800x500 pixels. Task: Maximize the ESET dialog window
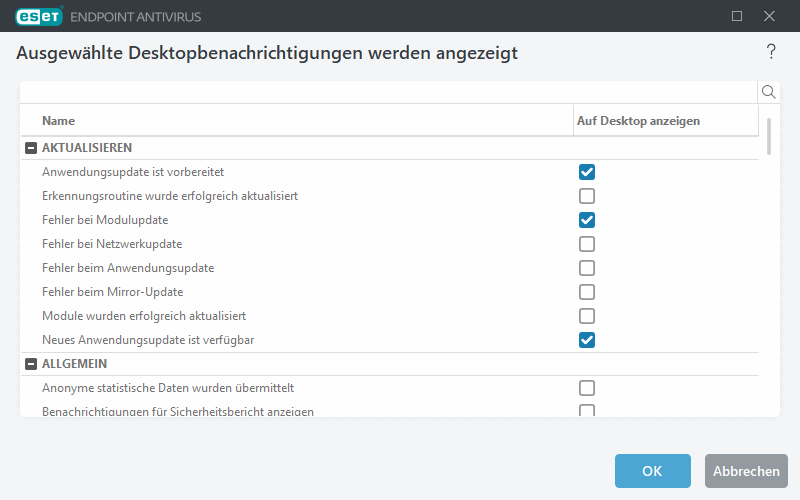point(737,16)
